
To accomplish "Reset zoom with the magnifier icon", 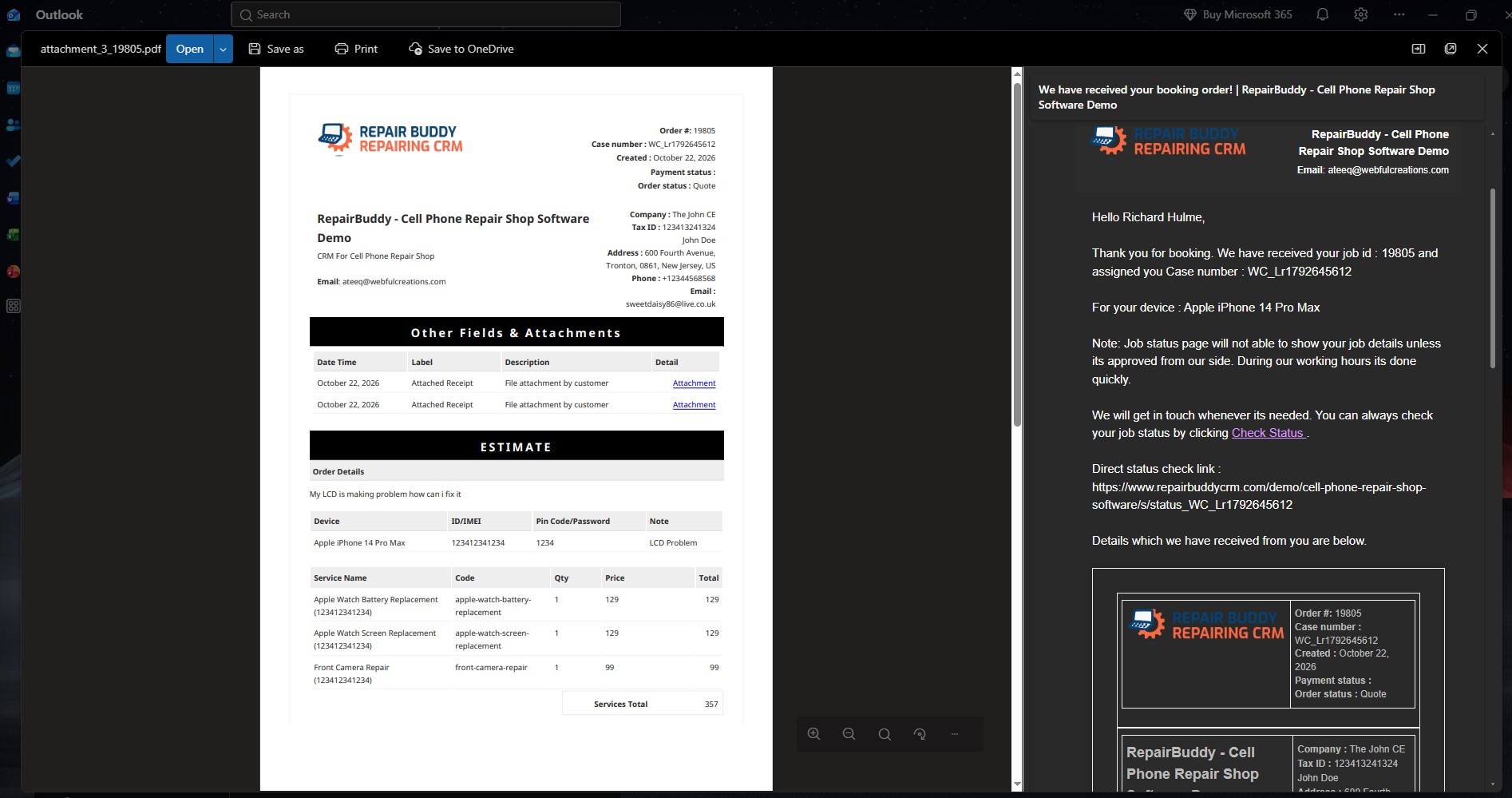I will [885, 734].
